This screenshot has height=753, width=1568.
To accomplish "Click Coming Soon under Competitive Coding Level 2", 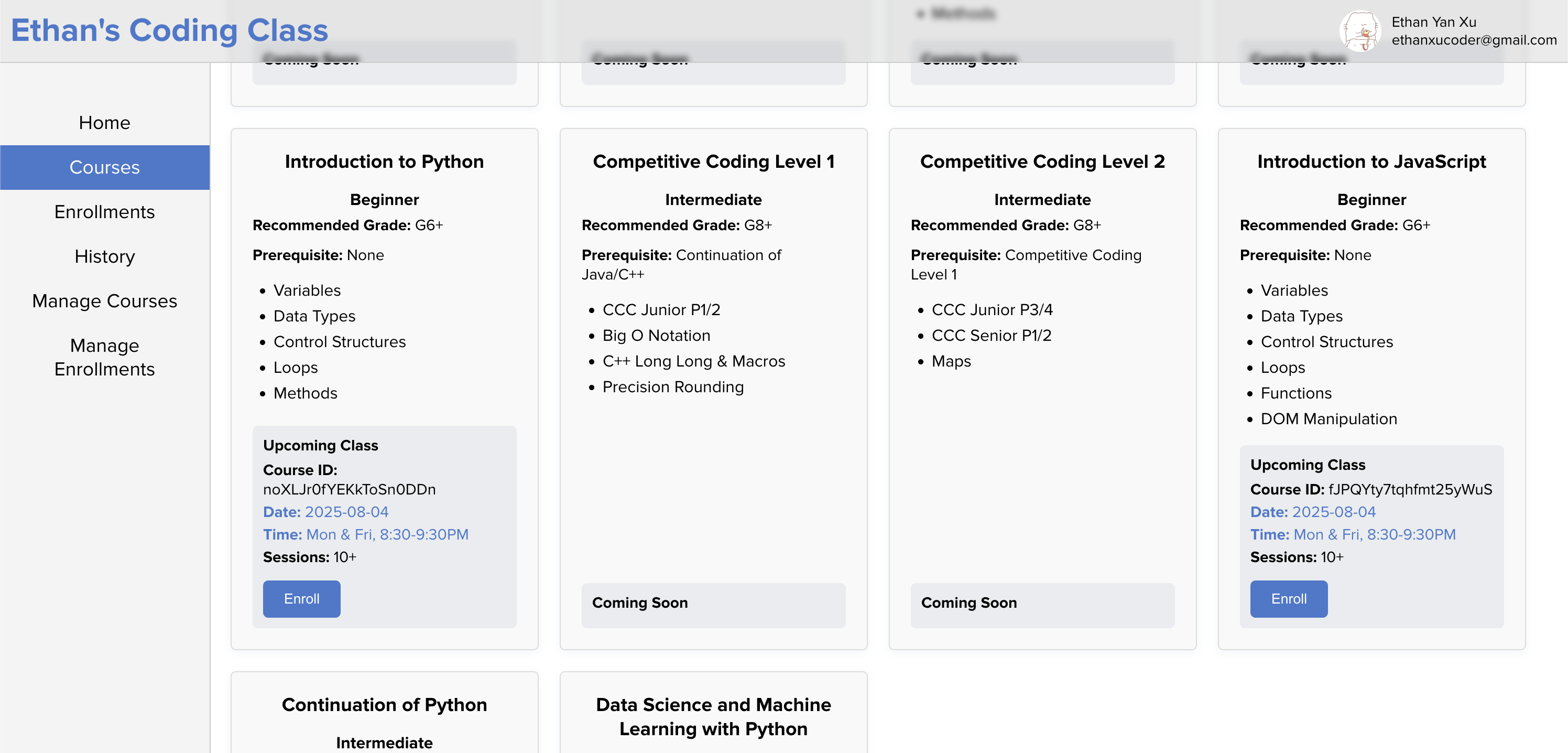I will point(968,603).
